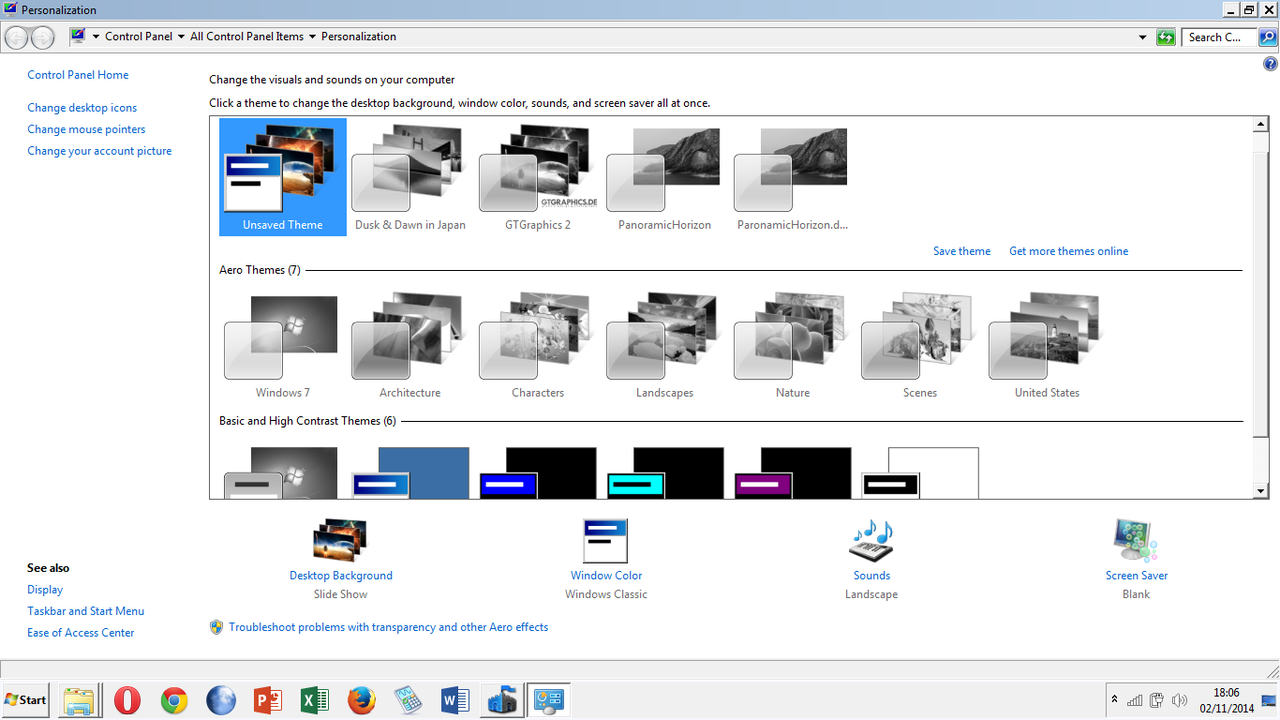Screen dimensions: 1280x720
Task: Open Taskbar and Start Menu link
Action: pyautogui.click(x=86, y=611)
